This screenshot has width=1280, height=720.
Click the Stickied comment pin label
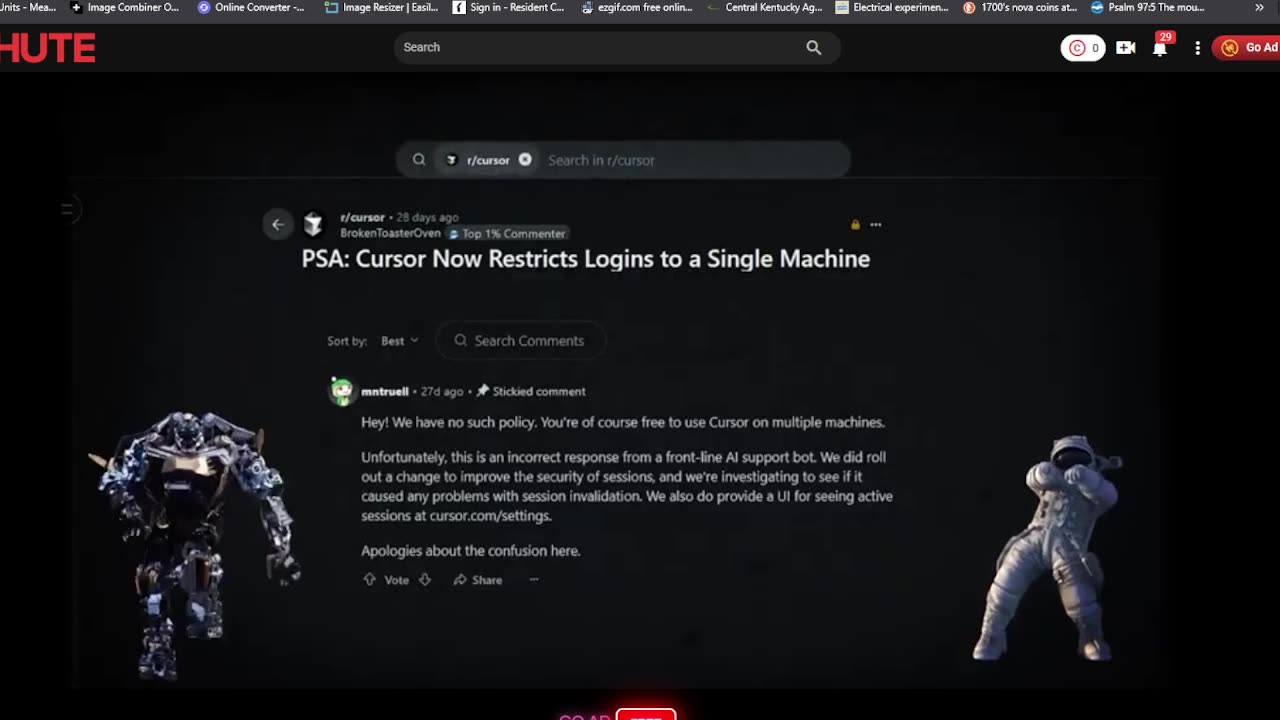click(531, 391)
